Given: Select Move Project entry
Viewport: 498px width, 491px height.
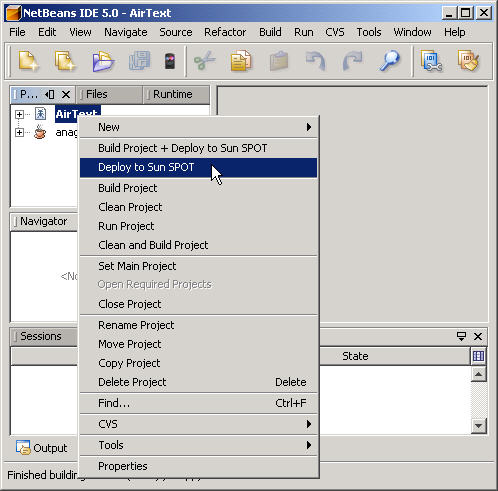Looking at the screenshot, I should coord(199,344).
